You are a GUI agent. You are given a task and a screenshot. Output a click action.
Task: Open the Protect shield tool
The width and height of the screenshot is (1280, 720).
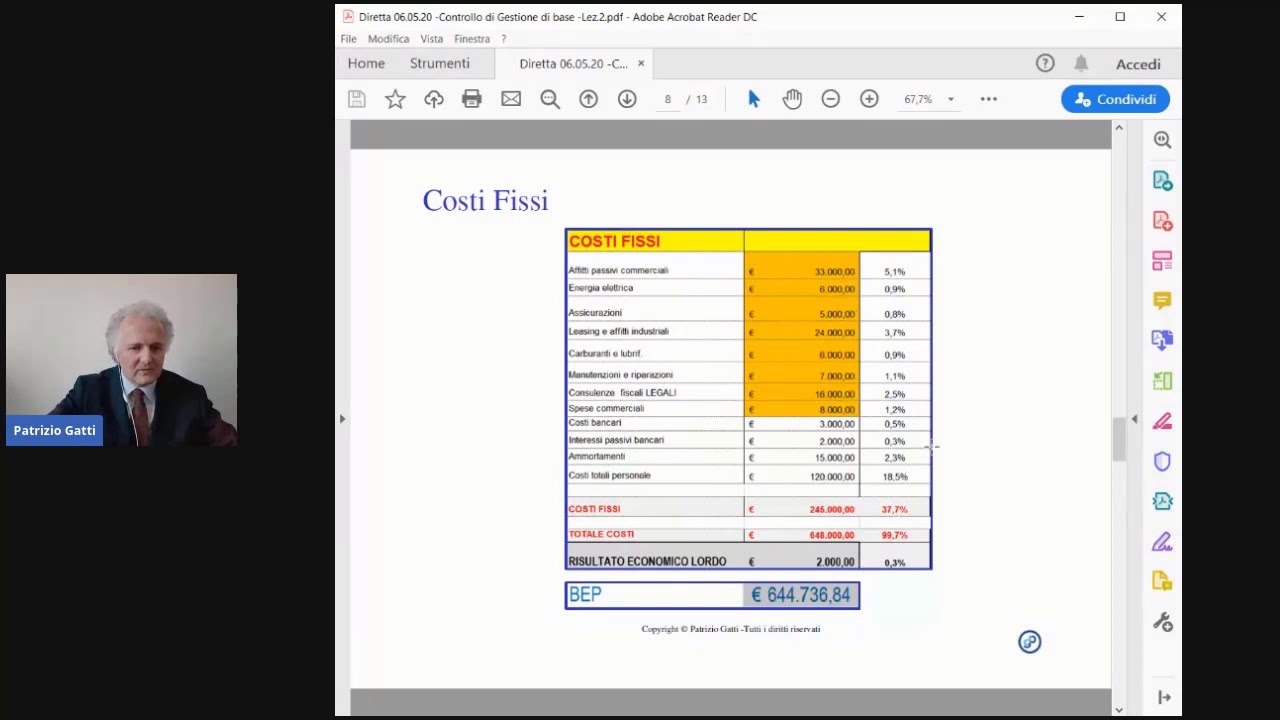(1162, 461)
